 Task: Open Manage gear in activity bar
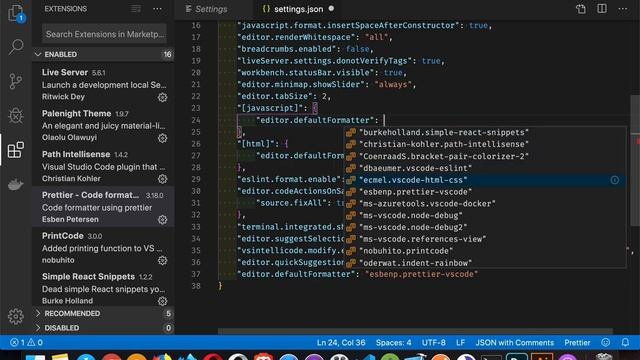tap(16, 316)
